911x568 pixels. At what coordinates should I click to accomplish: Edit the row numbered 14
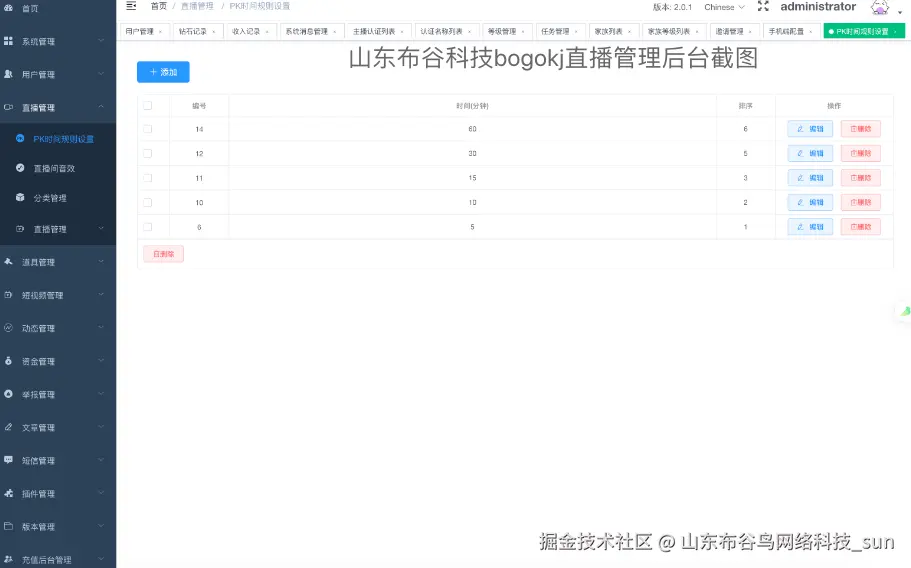[810, 129]
